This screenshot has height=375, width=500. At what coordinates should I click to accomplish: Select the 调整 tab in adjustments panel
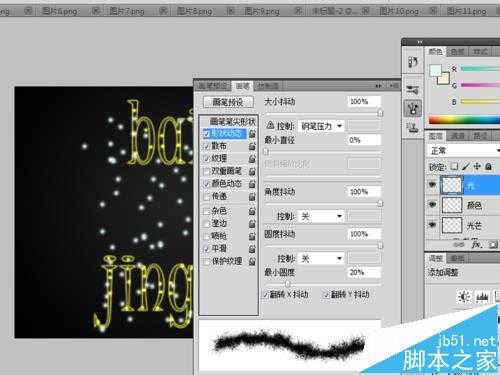click(435, 258)
